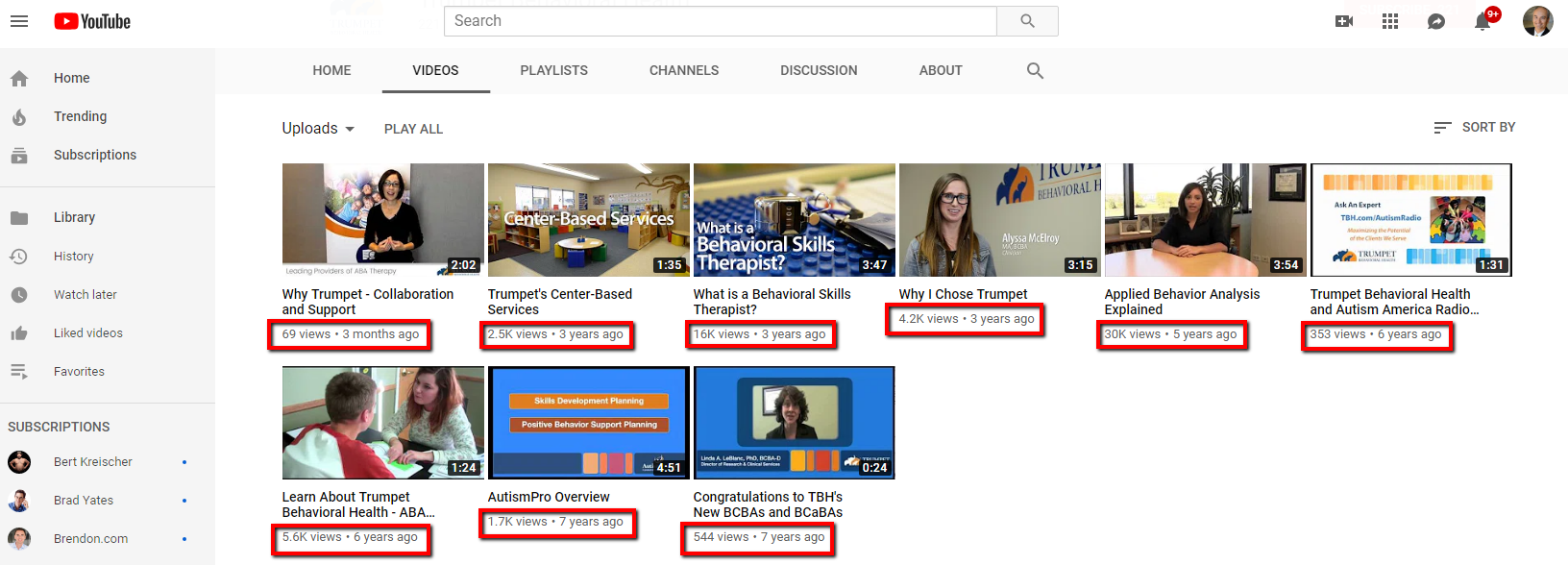Open the DISCUSSION tab
This screenshot has height=565, width=1568.
tap(819, 70)
